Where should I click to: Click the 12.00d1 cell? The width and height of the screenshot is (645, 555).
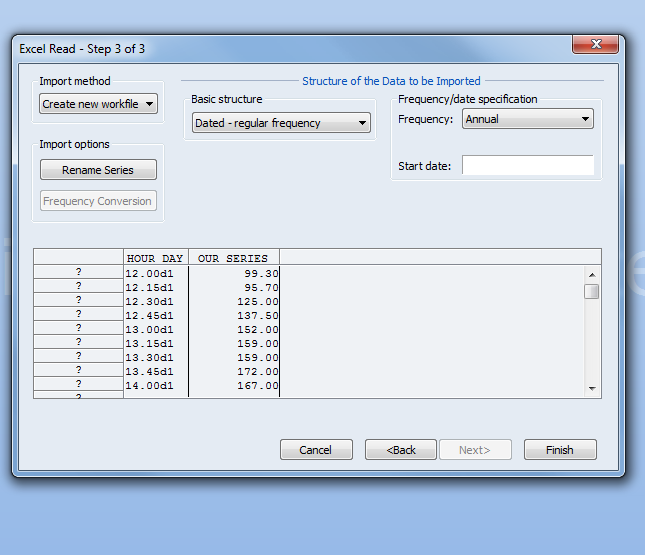(x=156, y=274)
